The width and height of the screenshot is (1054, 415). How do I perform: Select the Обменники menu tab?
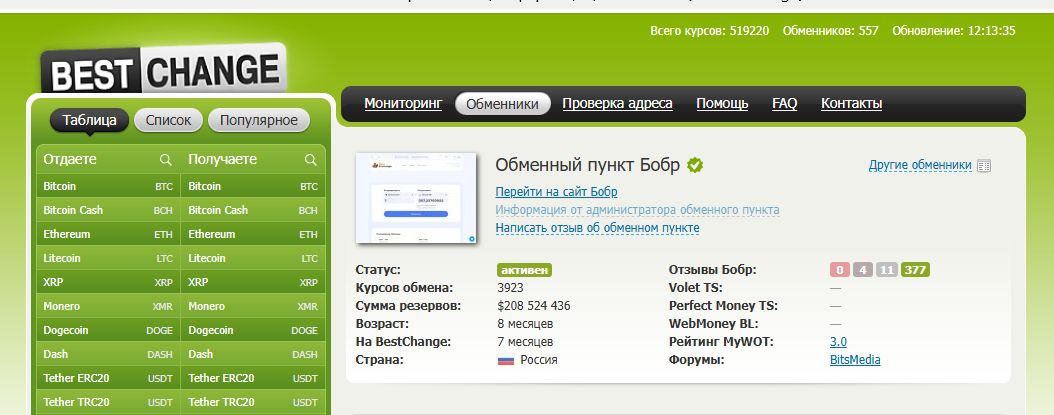pyautogui.click(x=502, y=104)
